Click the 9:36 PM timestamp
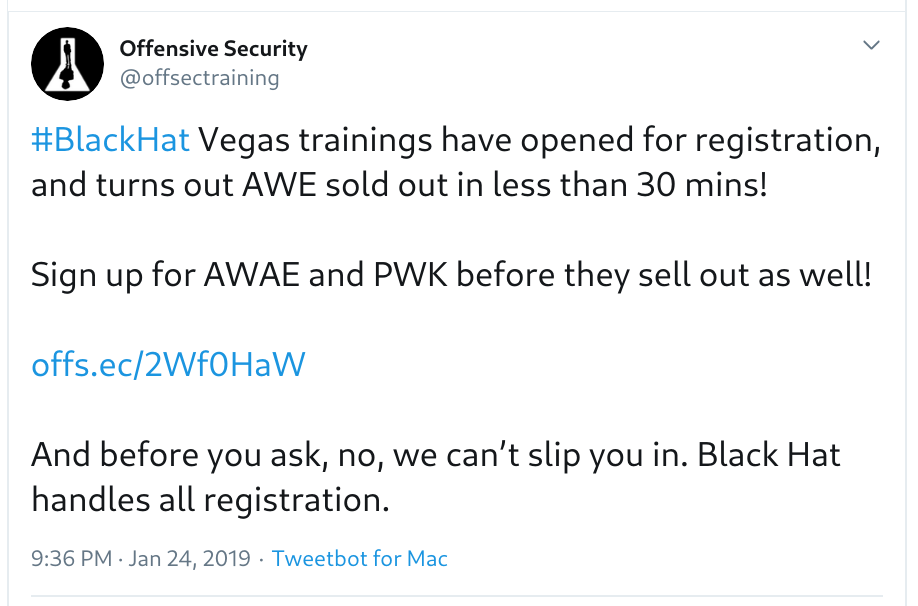Viewport: 918px width, 606px height. point(71,558)
